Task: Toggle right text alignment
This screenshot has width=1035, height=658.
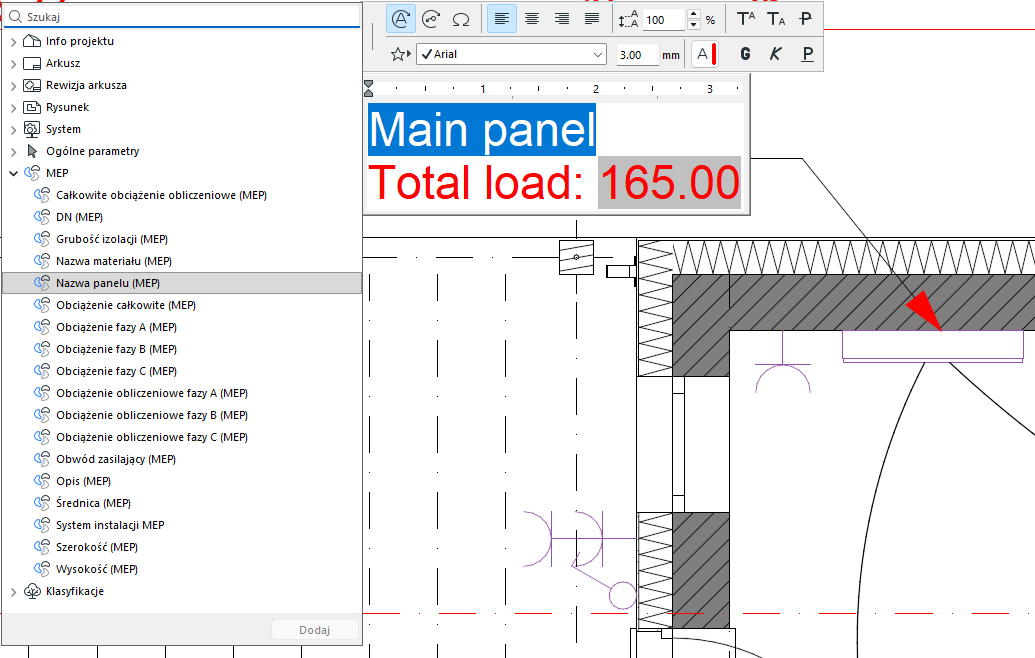Action: pyautogui.click(x=562, y=19)
